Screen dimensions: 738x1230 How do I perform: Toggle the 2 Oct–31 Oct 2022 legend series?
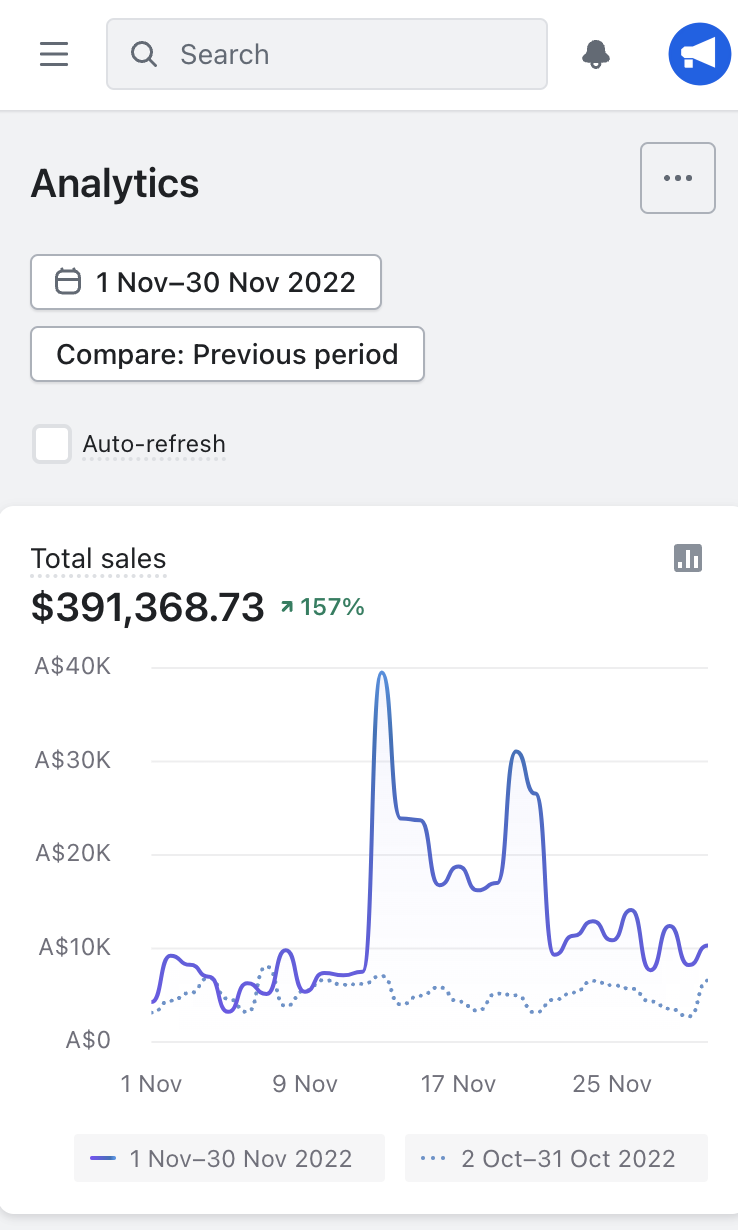[x=556, y=1159]
